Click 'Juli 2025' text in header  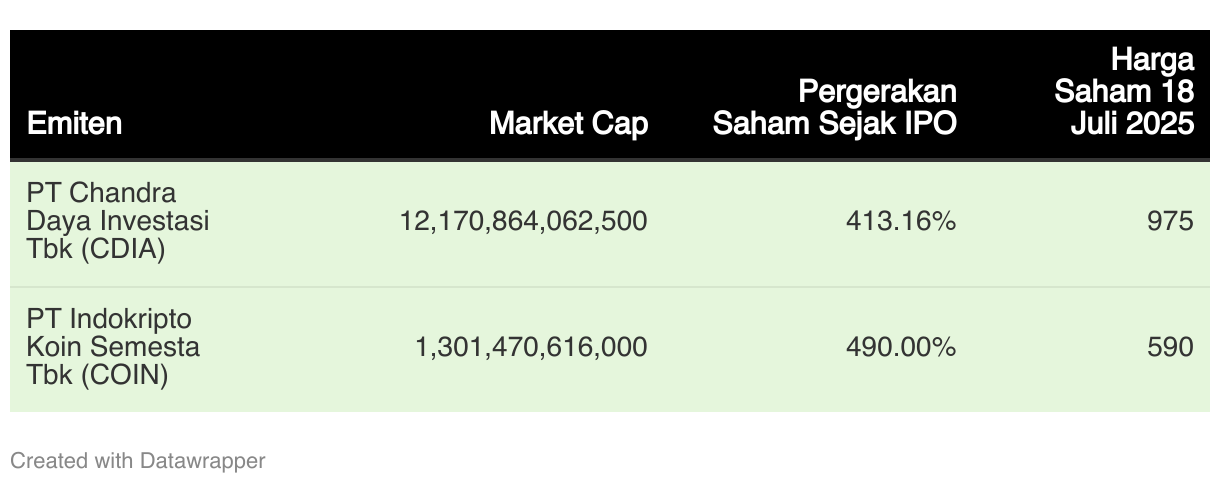(1139, 124)
